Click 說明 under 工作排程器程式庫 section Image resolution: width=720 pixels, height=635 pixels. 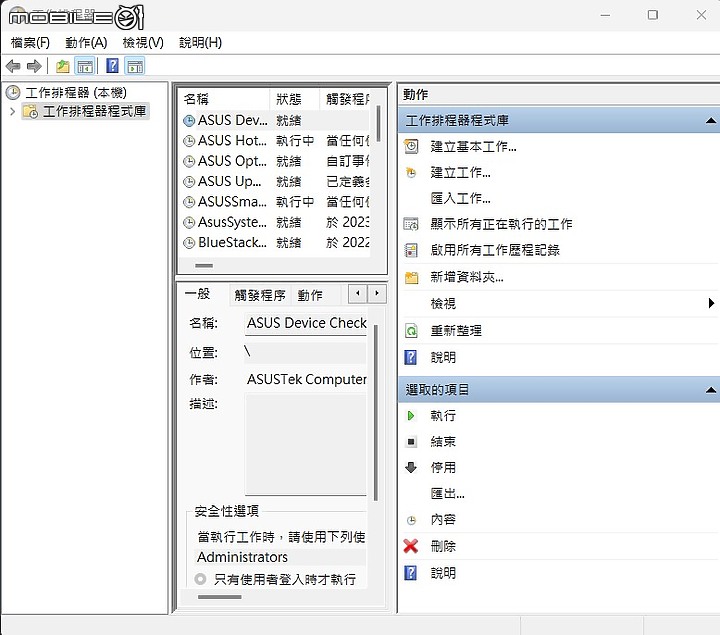(443, 357)
